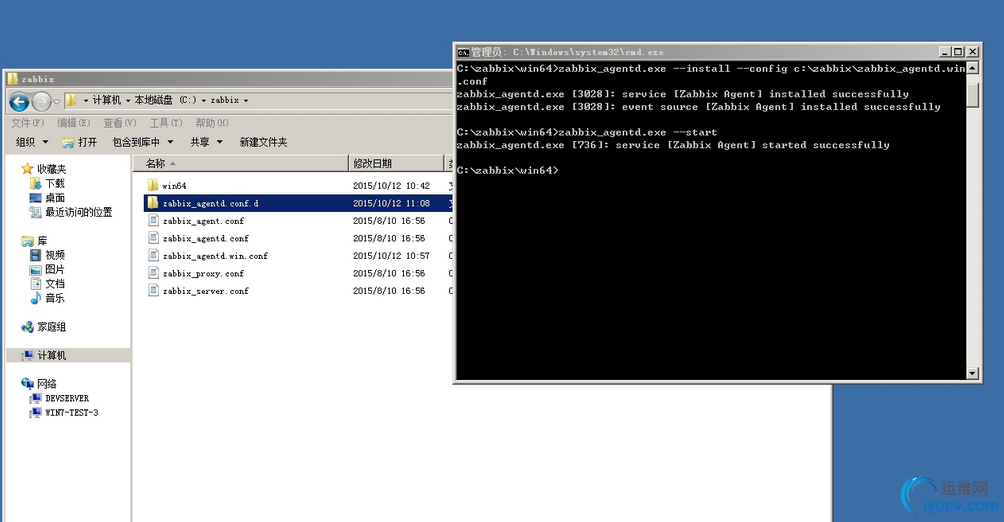
Task: Select the win64 folder icon
Action: [152, 185]
